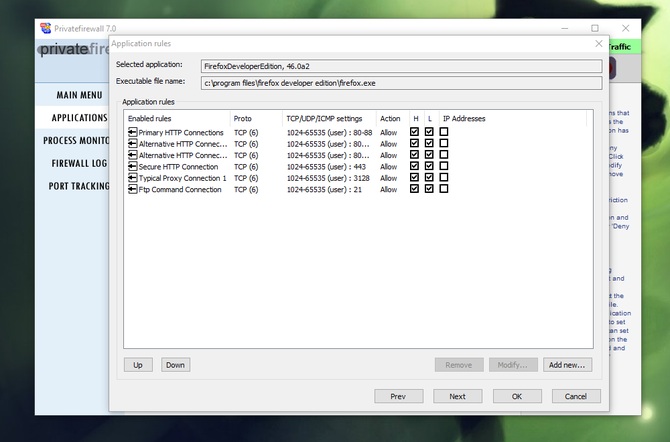Click the Next button

pyautogui.click(x=457, y=396)
